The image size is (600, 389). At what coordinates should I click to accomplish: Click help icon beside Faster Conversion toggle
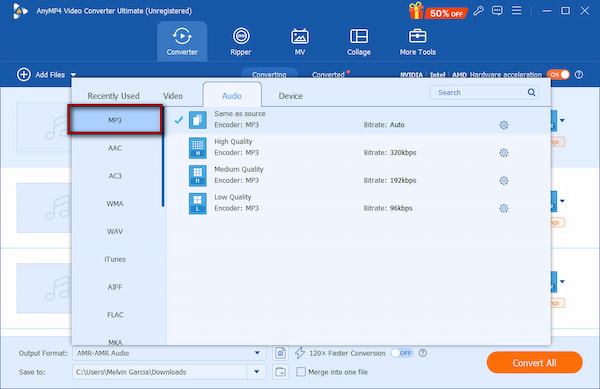pos(422,353)
